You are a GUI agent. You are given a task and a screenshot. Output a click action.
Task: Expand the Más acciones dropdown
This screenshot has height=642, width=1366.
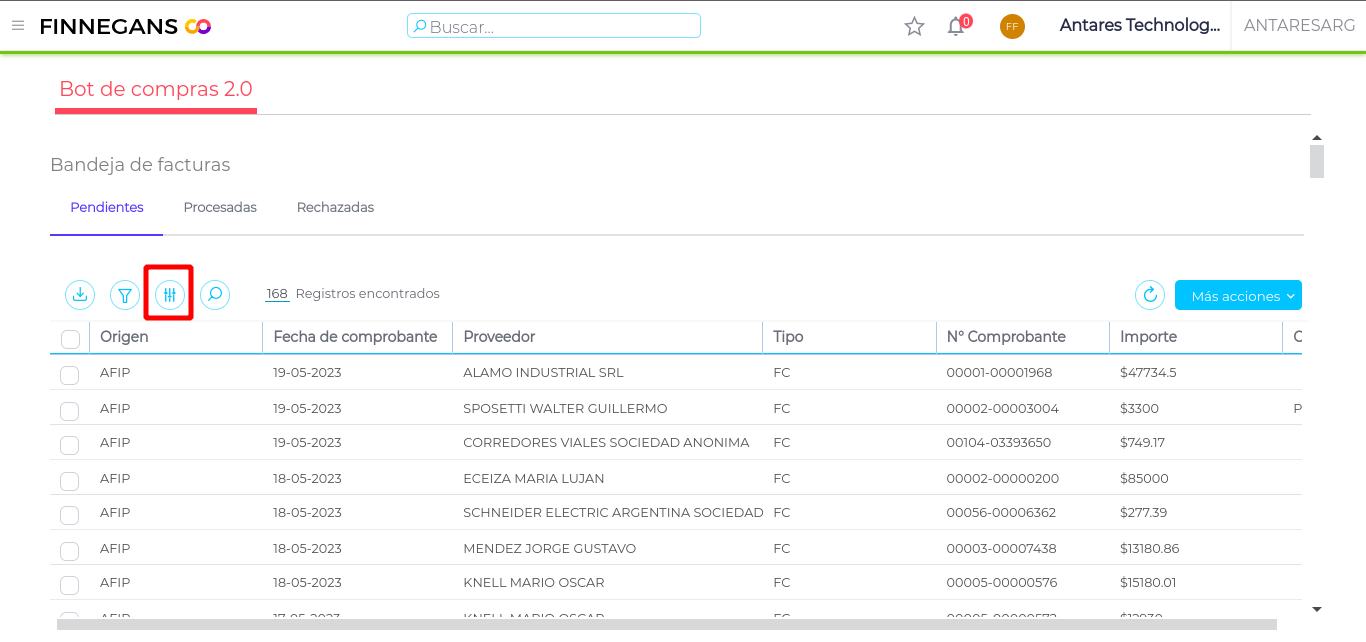pyautogui.click(x=1238, y=296)
